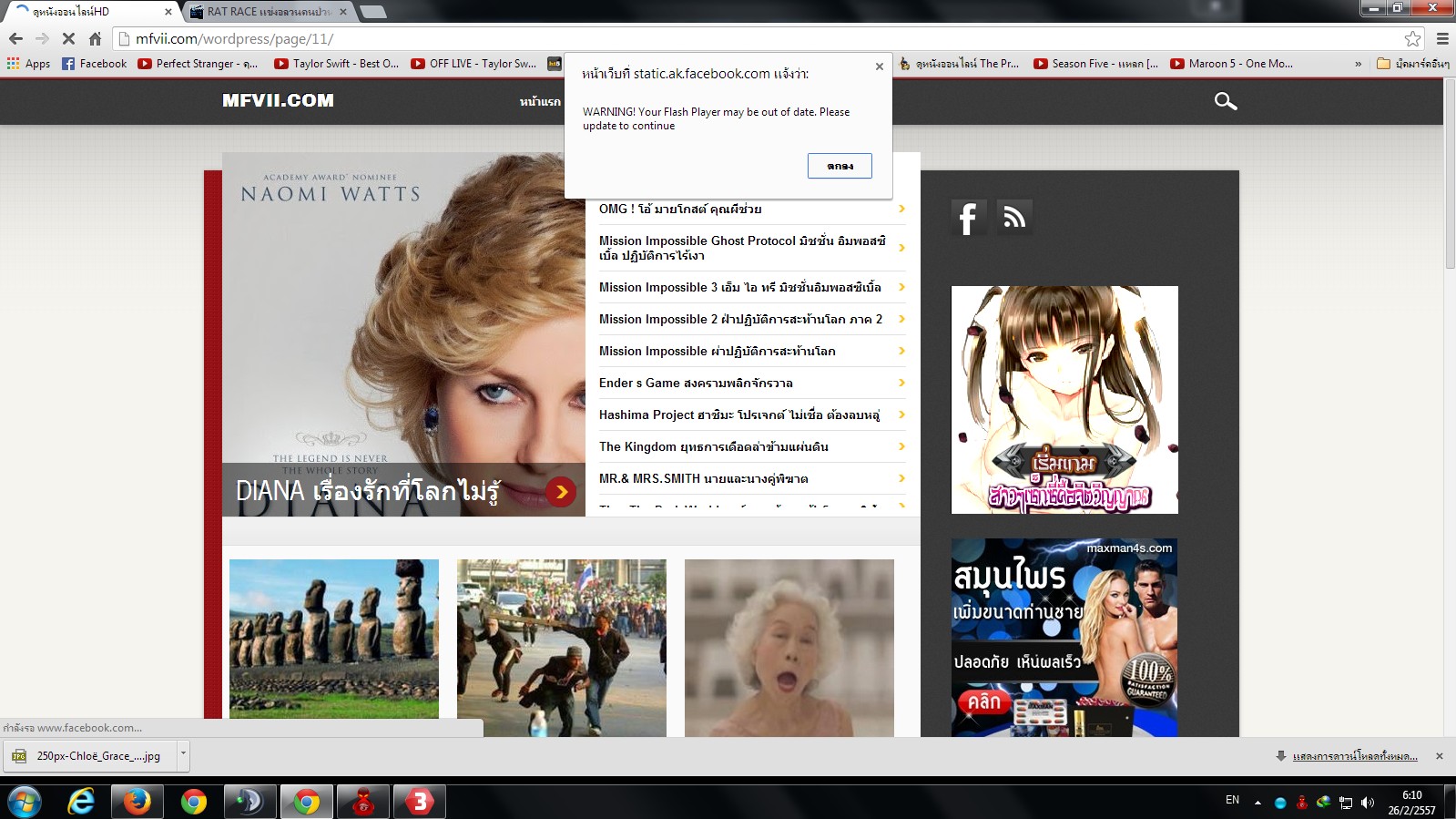1456x819 pixels.
Task: Stop loading the page
Action: click(68, 38)
